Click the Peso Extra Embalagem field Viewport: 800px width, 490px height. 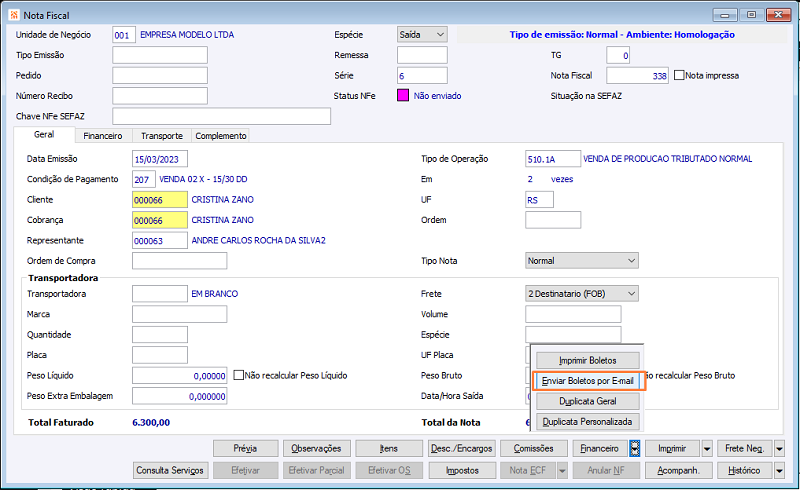[180, 396]
